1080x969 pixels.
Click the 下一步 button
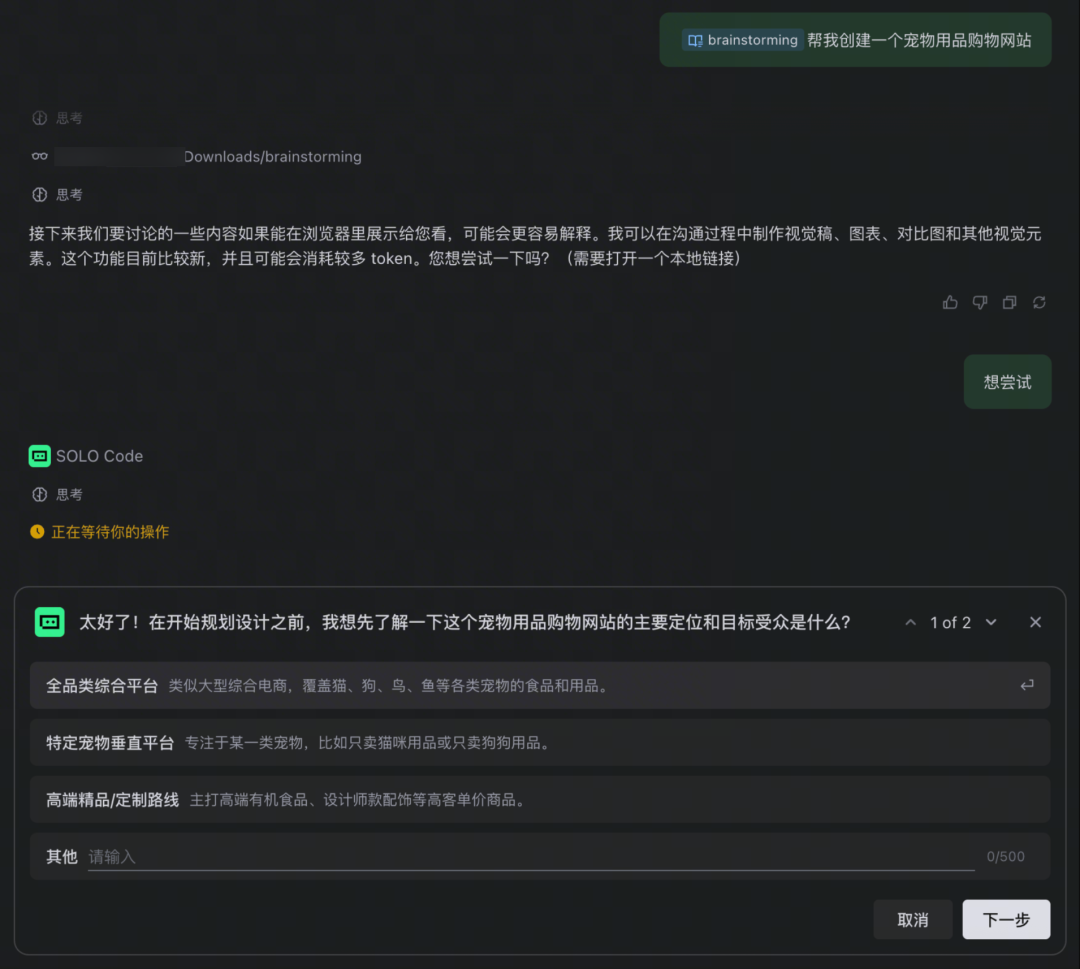pos(1006,919)
